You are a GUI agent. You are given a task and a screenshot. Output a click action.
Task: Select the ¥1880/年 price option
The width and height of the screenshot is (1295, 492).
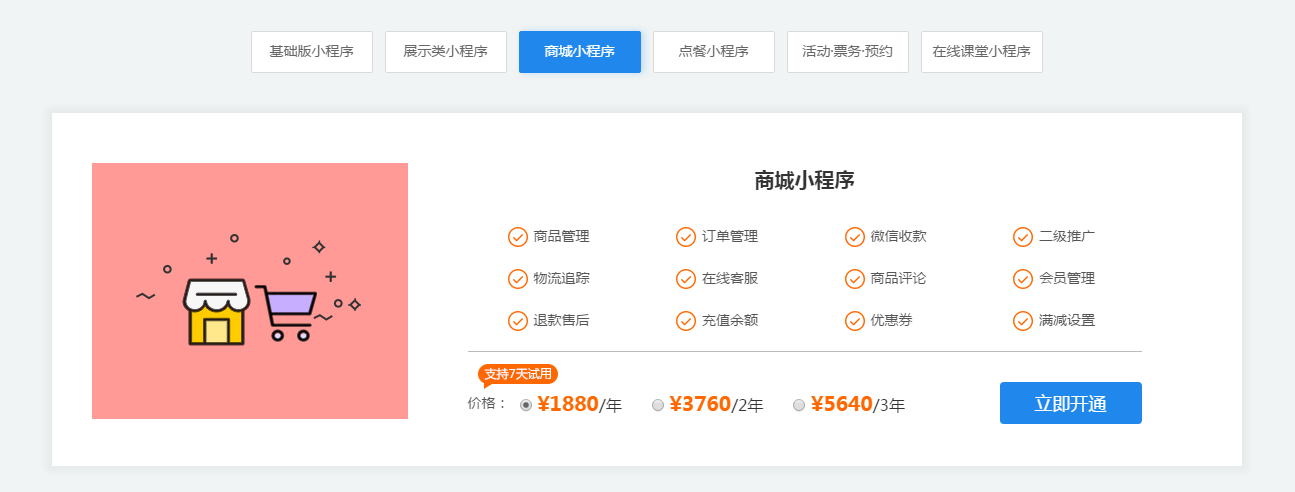coord(526,405)
